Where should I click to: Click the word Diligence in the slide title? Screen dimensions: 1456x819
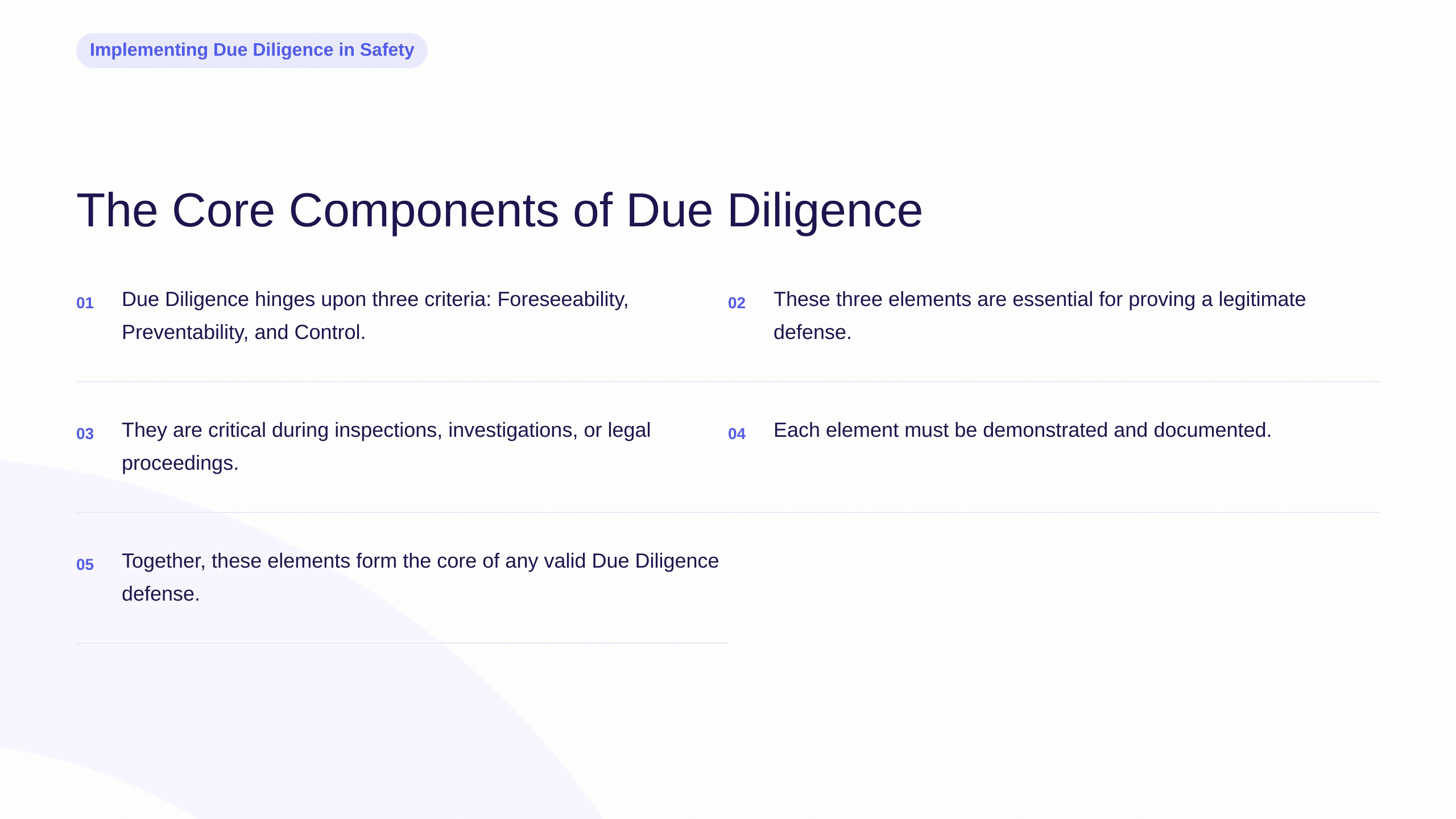[825, 212]
